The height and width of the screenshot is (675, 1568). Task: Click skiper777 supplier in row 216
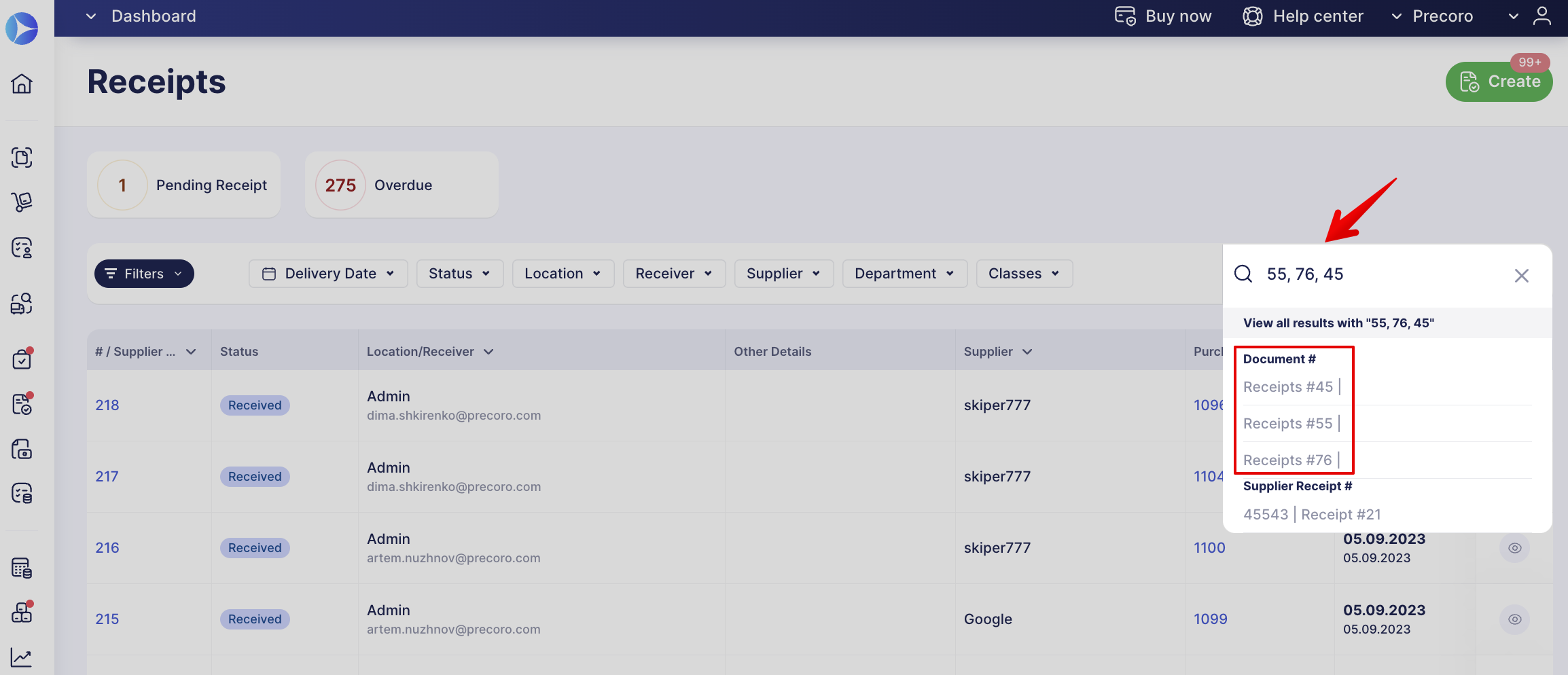[x=997, y=548]
